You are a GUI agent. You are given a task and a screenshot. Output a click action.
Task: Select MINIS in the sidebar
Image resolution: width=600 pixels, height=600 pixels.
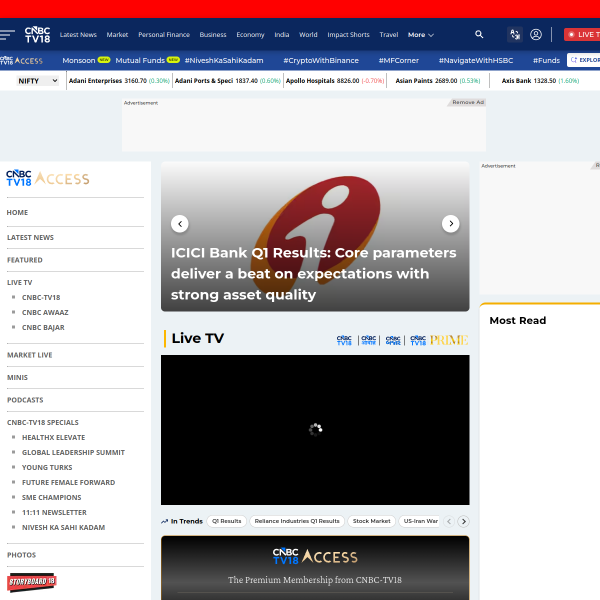(x=17, y=378)
